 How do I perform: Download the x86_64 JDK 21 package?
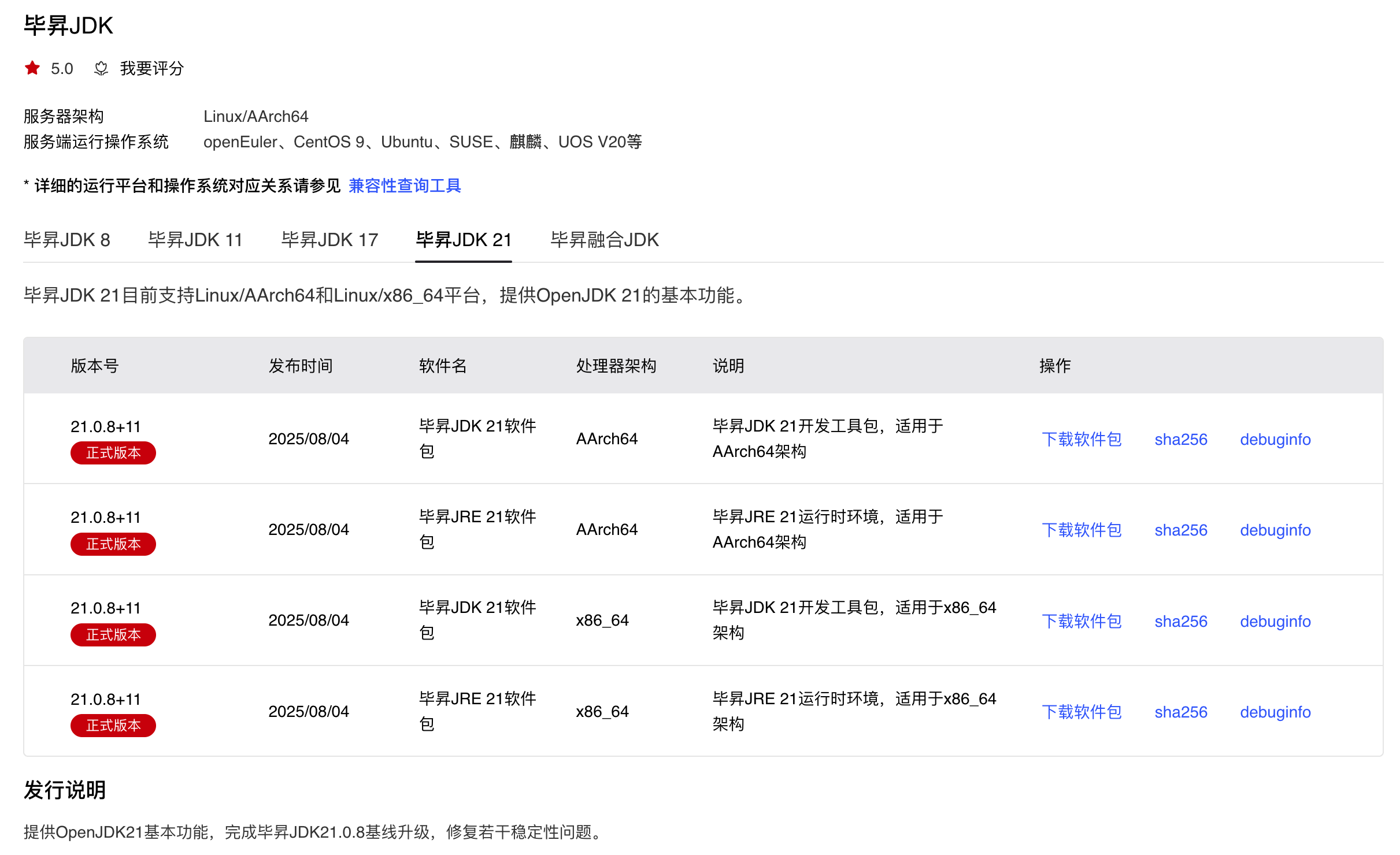(1082, 622)
